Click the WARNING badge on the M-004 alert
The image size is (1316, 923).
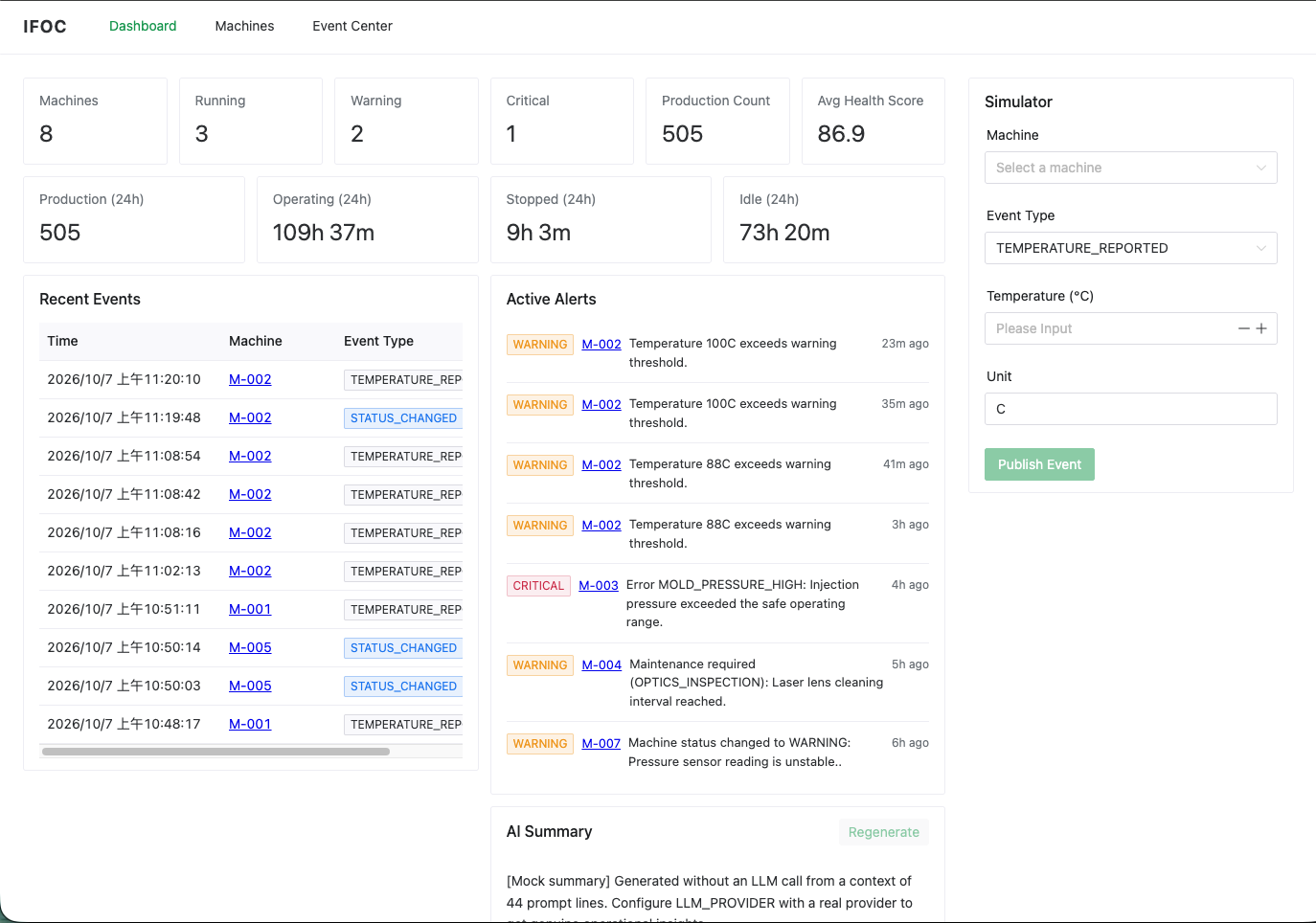[x=540, y=665]
